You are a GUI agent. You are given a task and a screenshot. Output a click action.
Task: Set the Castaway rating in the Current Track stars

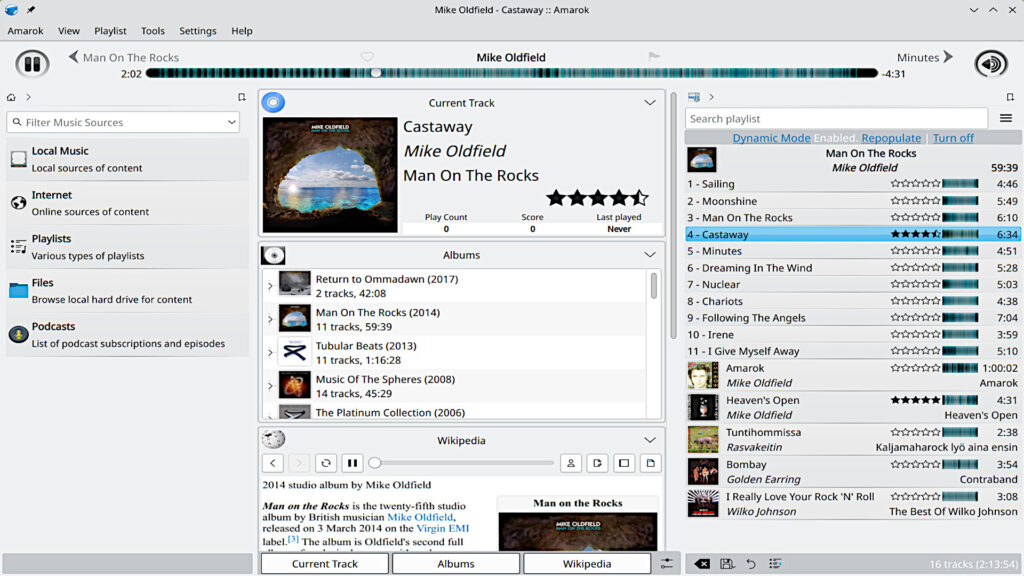point(597,197)
